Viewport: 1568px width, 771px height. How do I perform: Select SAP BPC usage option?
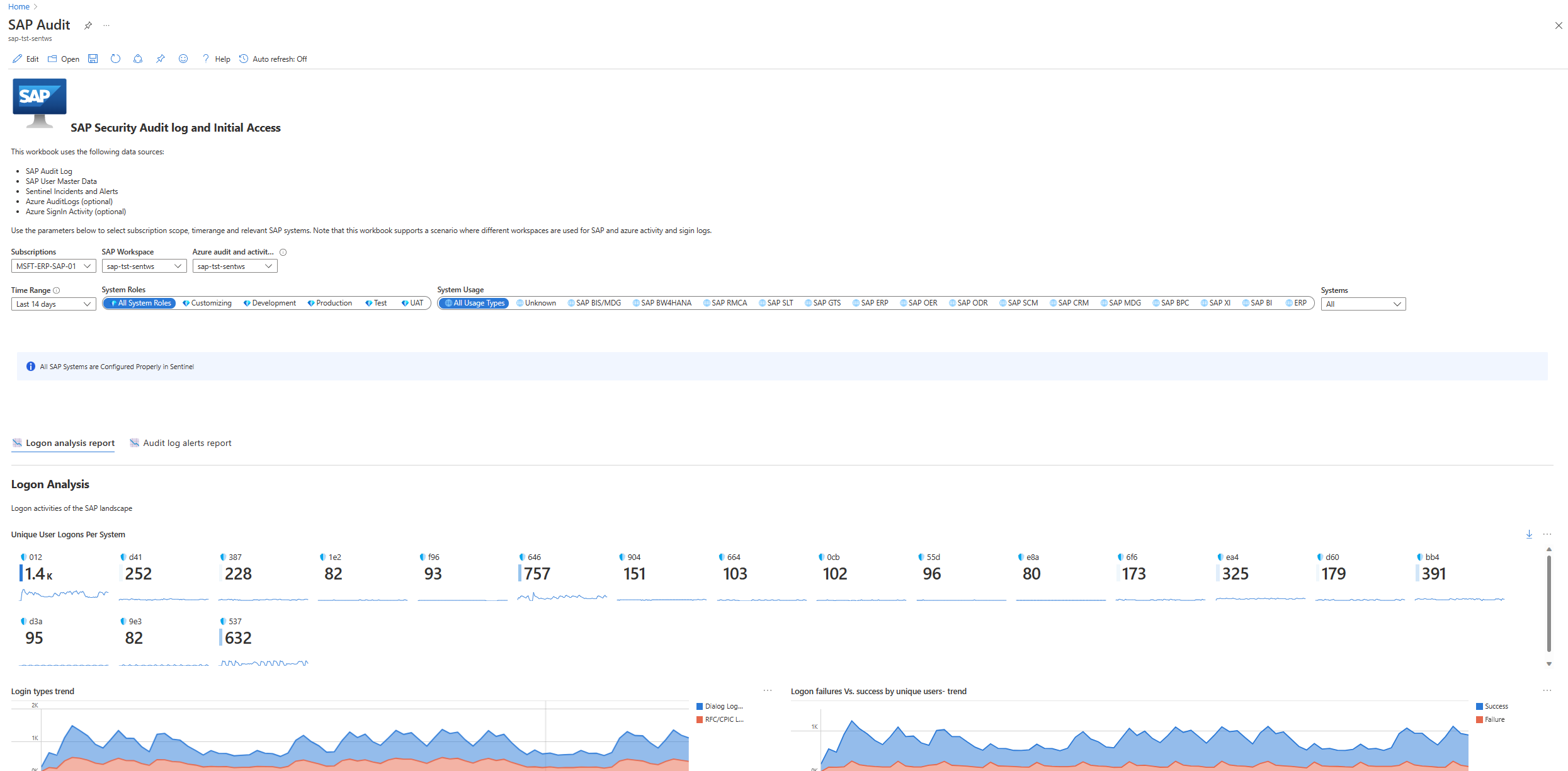(1171, 303)
